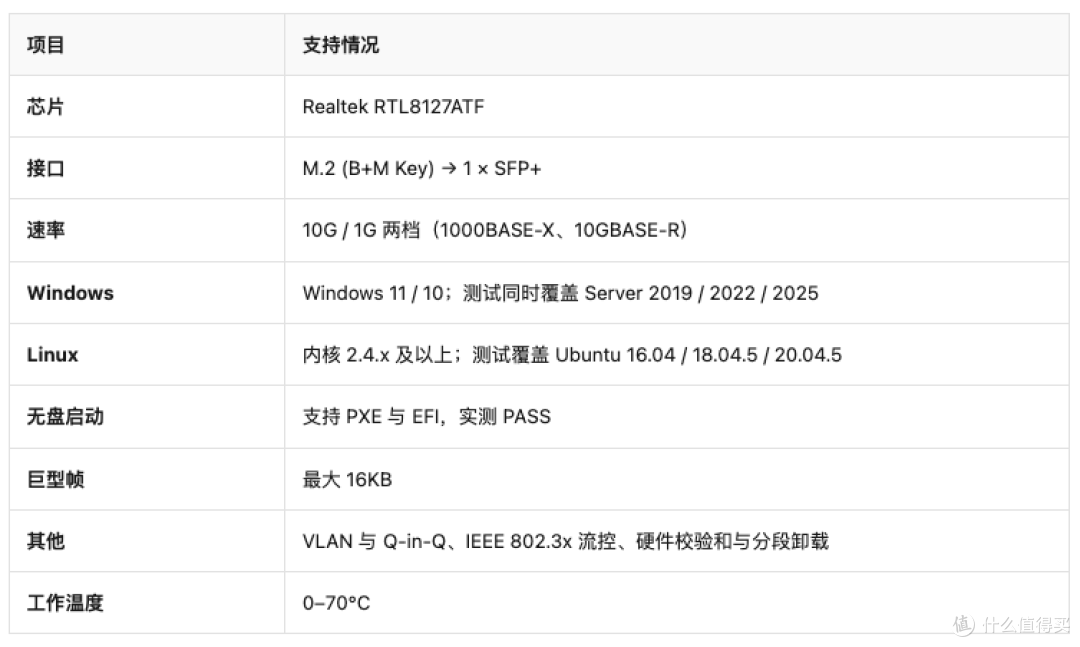
Task: Click the 项目 column header
Action: click(147, 45)
